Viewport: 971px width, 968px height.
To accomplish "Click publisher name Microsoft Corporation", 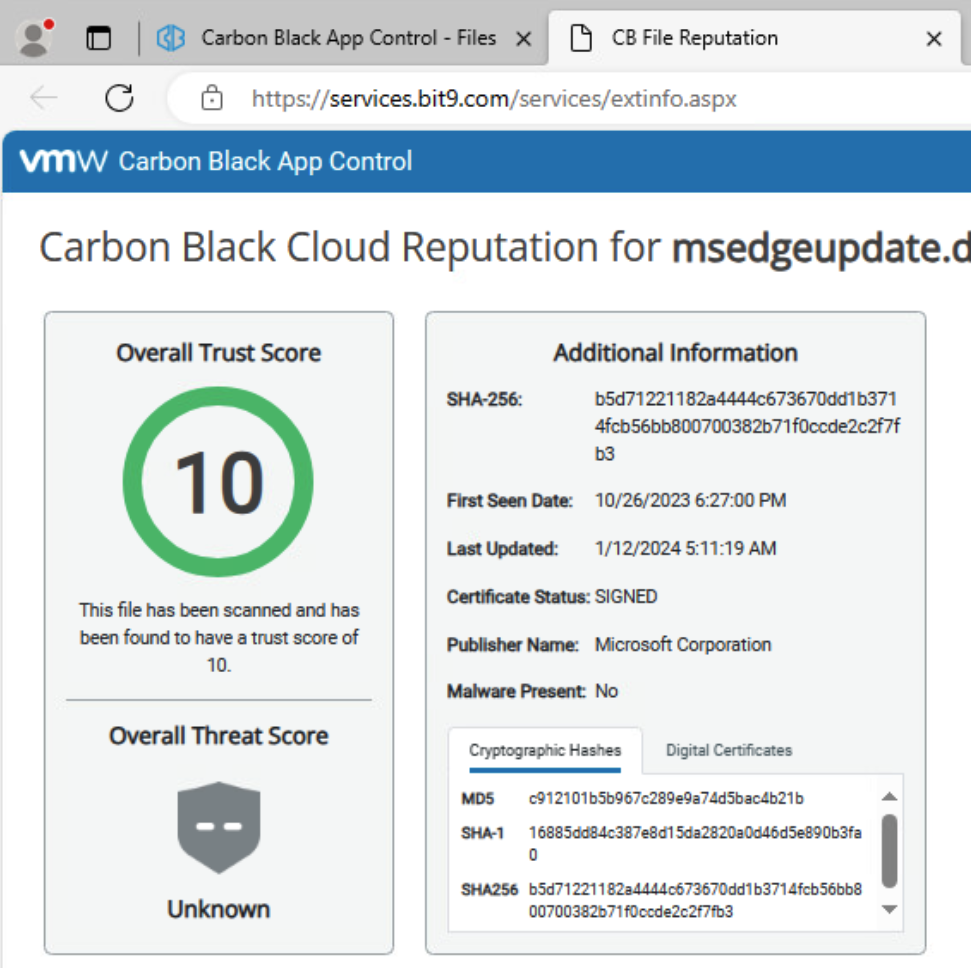I will click(x=683, y=645).
